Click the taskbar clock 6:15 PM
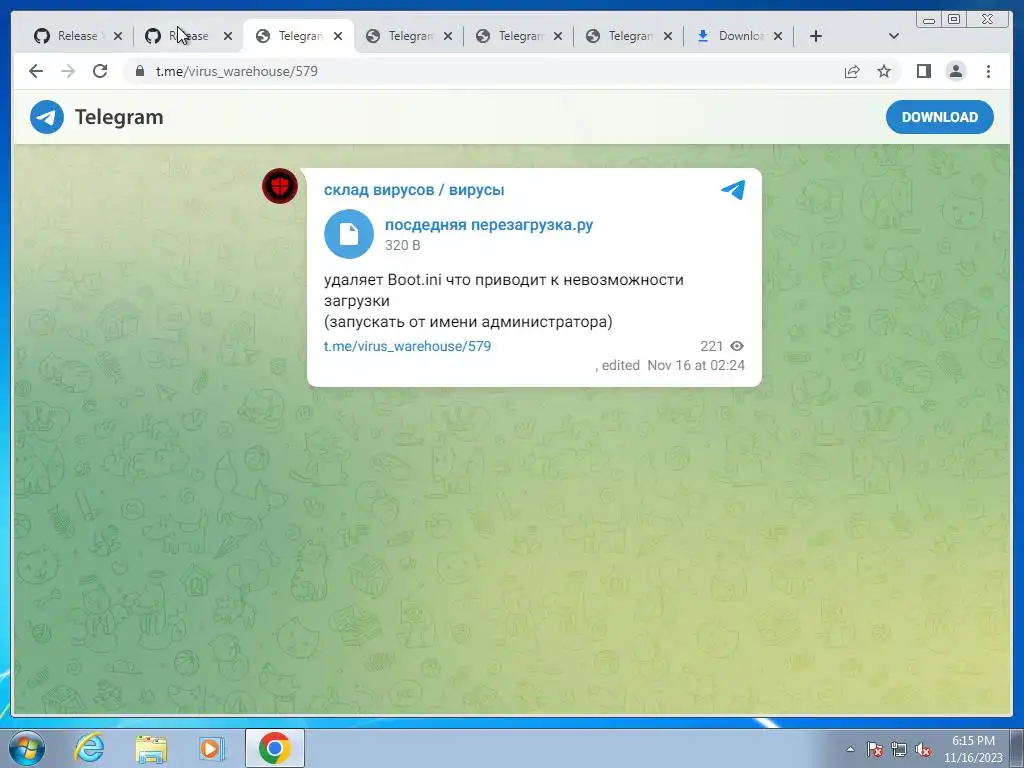Screen dimensions: 1024x768 point(973,749)
